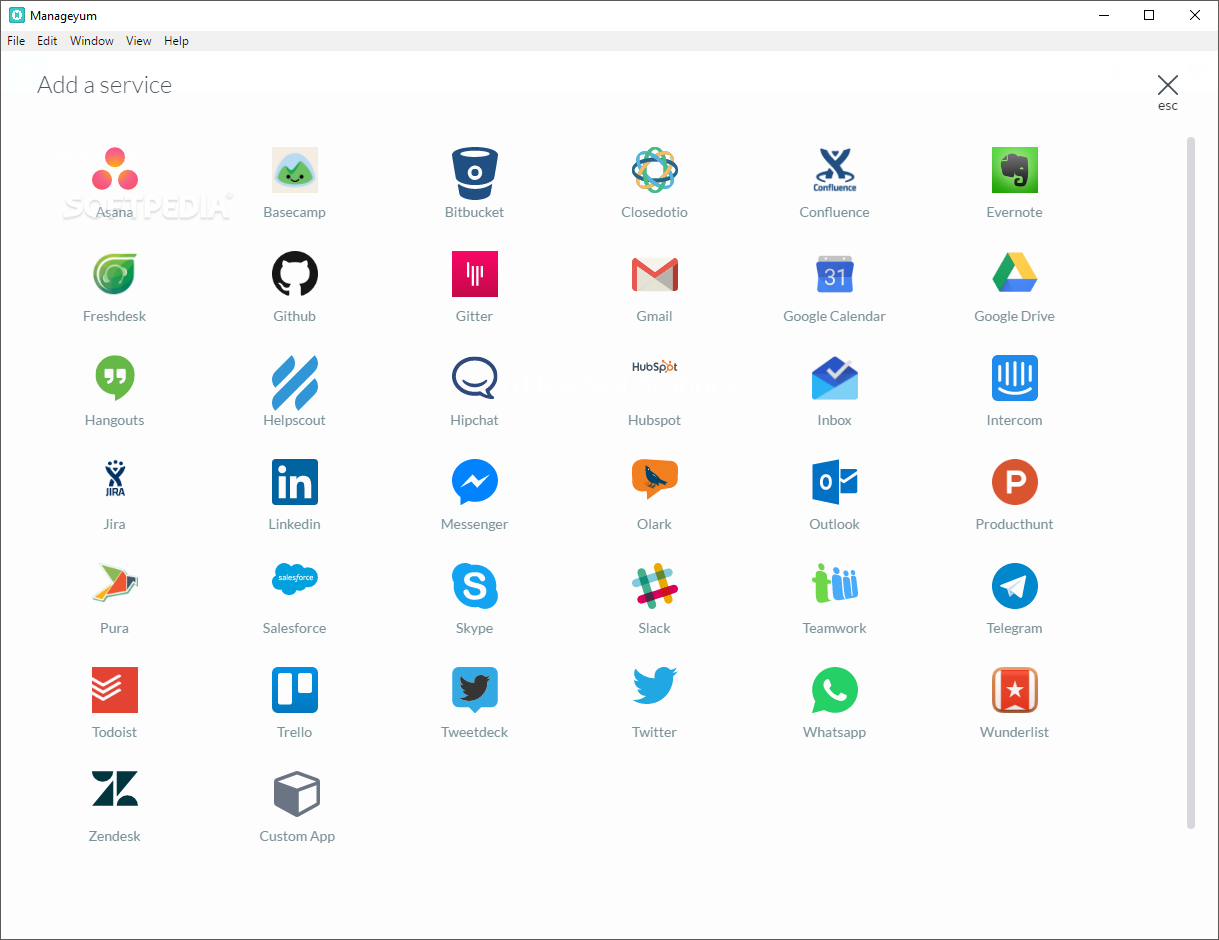Click the services list vertical scrollbar
The width and height of the screenshot is (1219, 940).
tap(1191, 483)
